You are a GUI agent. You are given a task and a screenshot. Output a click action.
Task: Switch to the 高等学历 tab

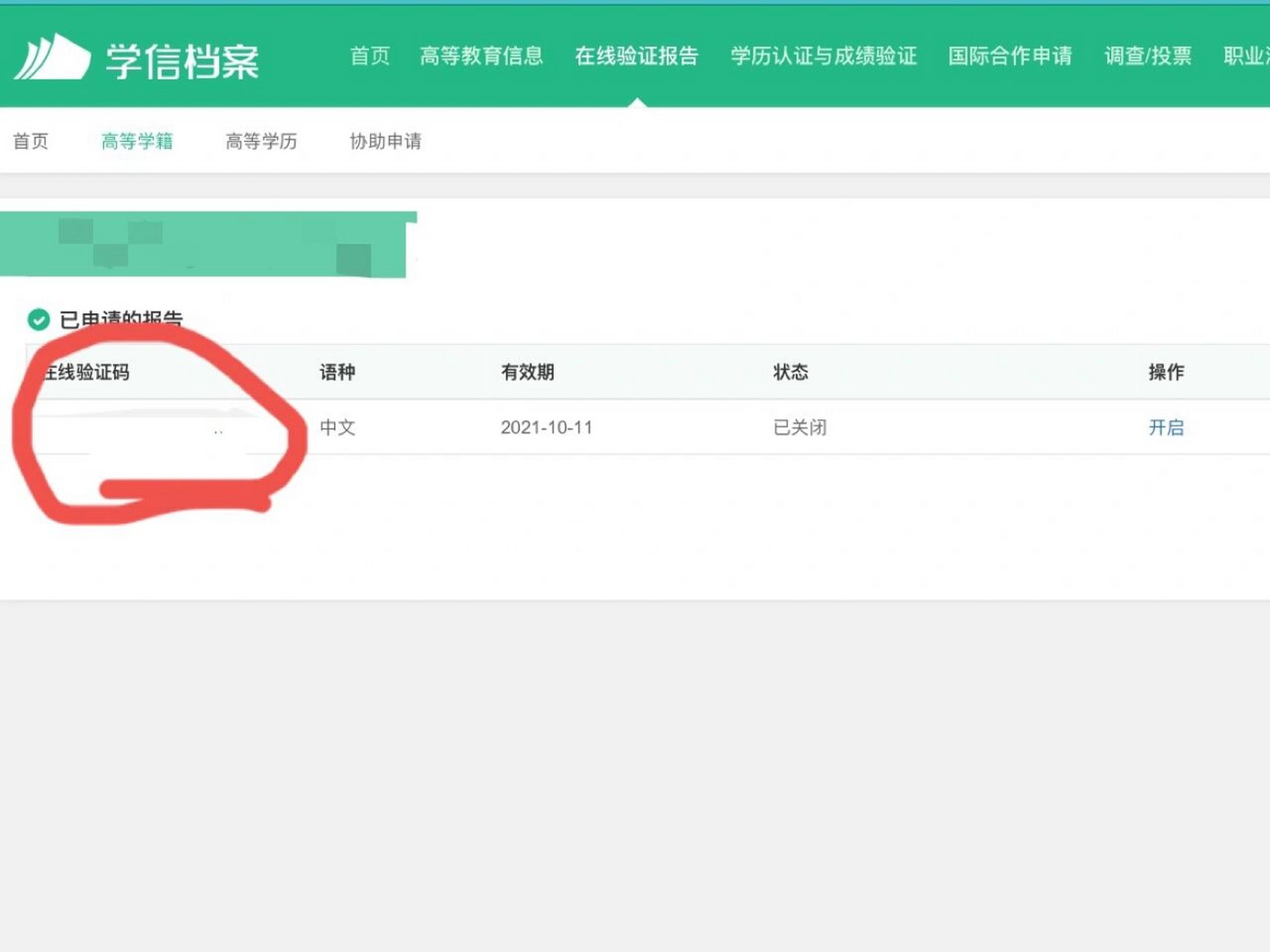coord(261,141)
